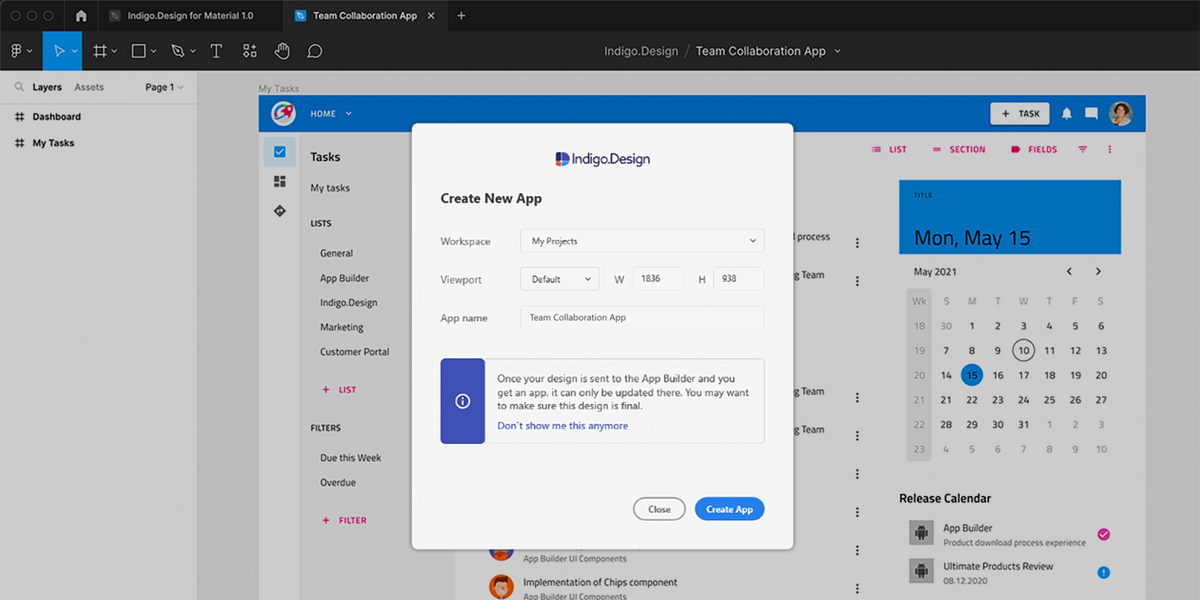The height and width of the screenshot is (600, 1200).
Task: Expand the Page 1 selector
Action: click(x=164, y=87)
